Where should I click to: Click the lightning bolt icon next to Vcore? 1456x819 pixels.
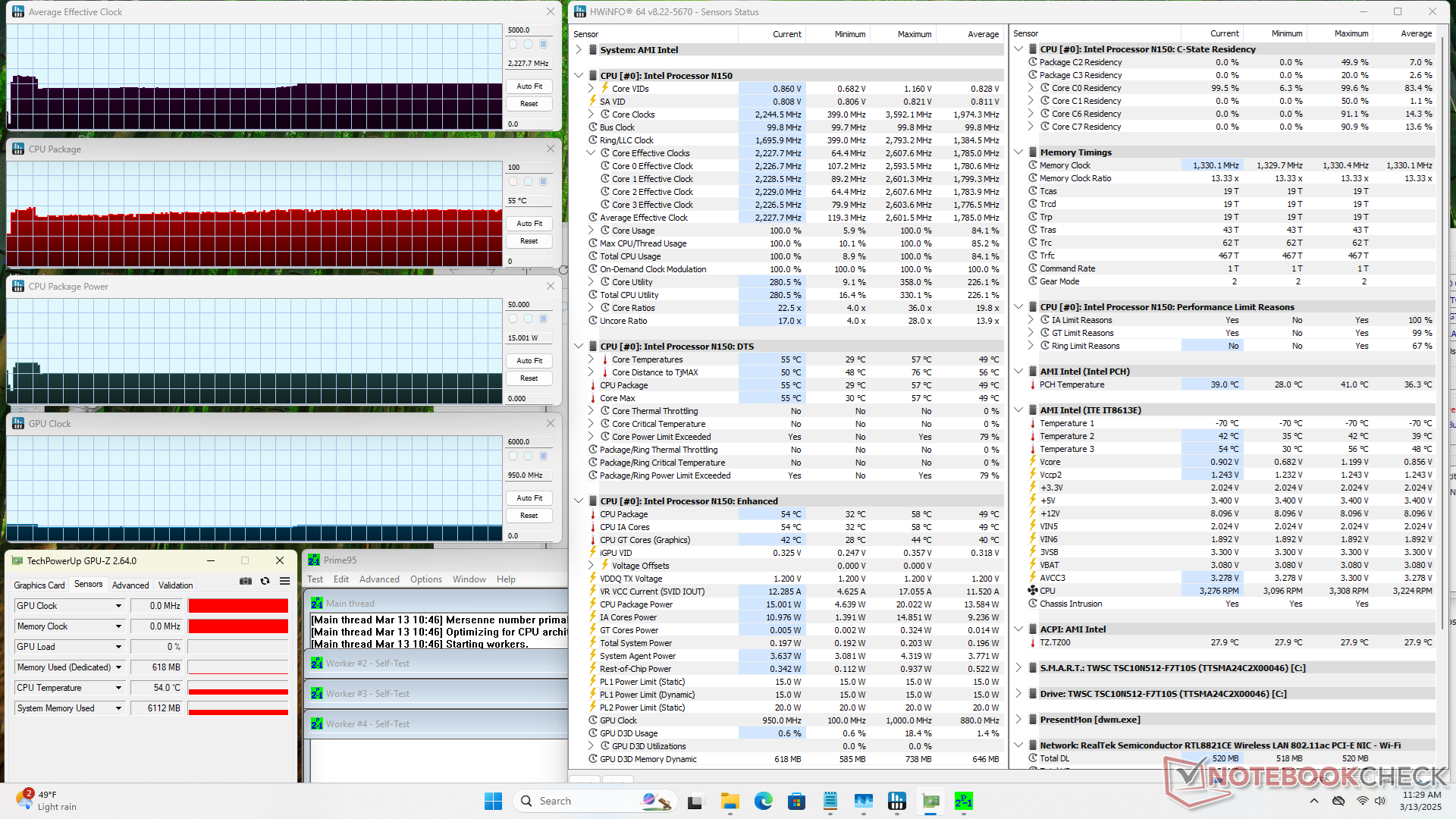[1033, 462]
